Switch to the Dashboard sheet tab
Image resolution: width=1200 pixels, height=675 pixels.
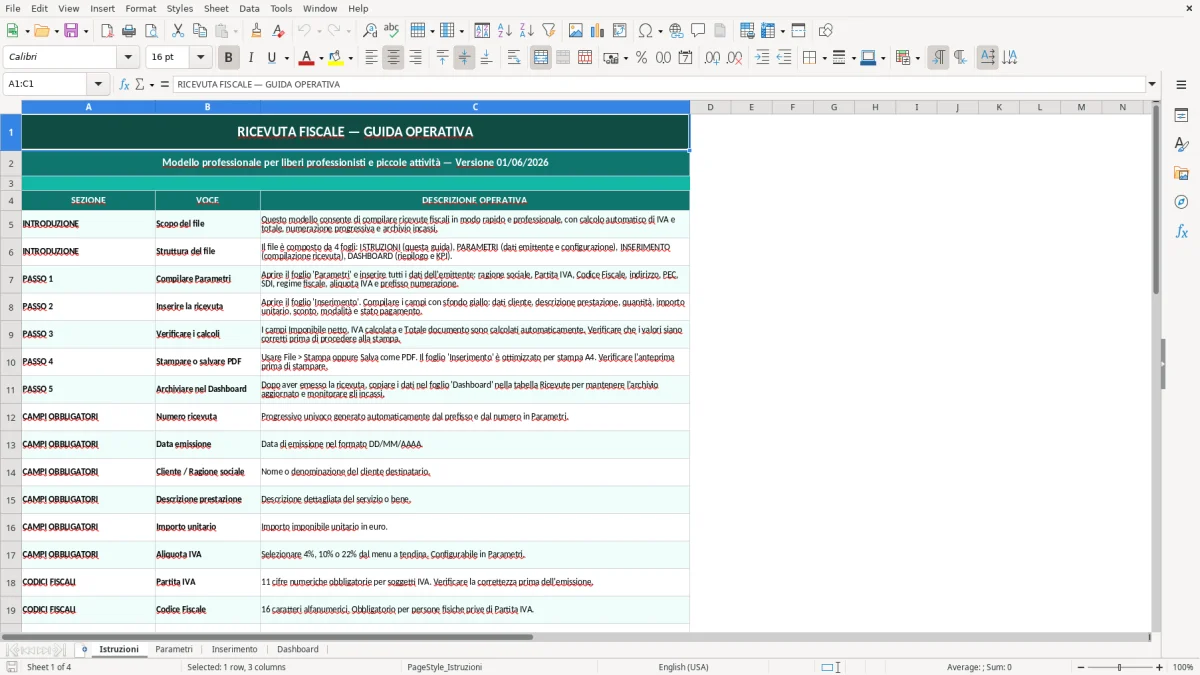coord(298,649)
